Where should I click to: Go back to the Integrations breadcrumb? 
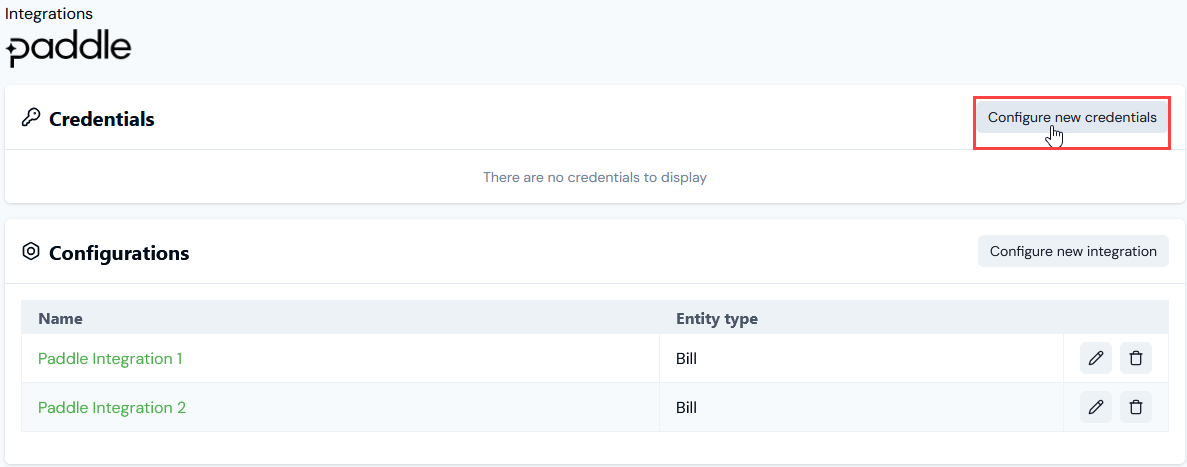pyautogui.click(x=49, y=14)
